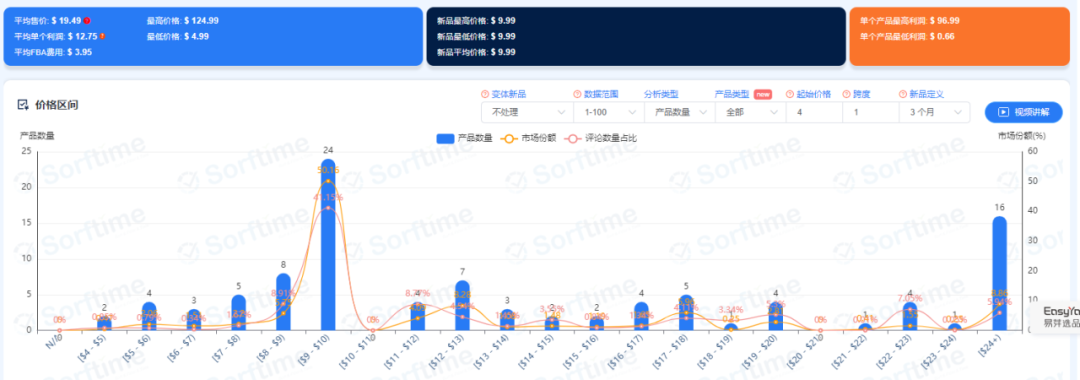Screen dimensions: 1080x380
Task: Click the 单个产品最低利润 $ 0.66 text
Action: pos(906,36)
